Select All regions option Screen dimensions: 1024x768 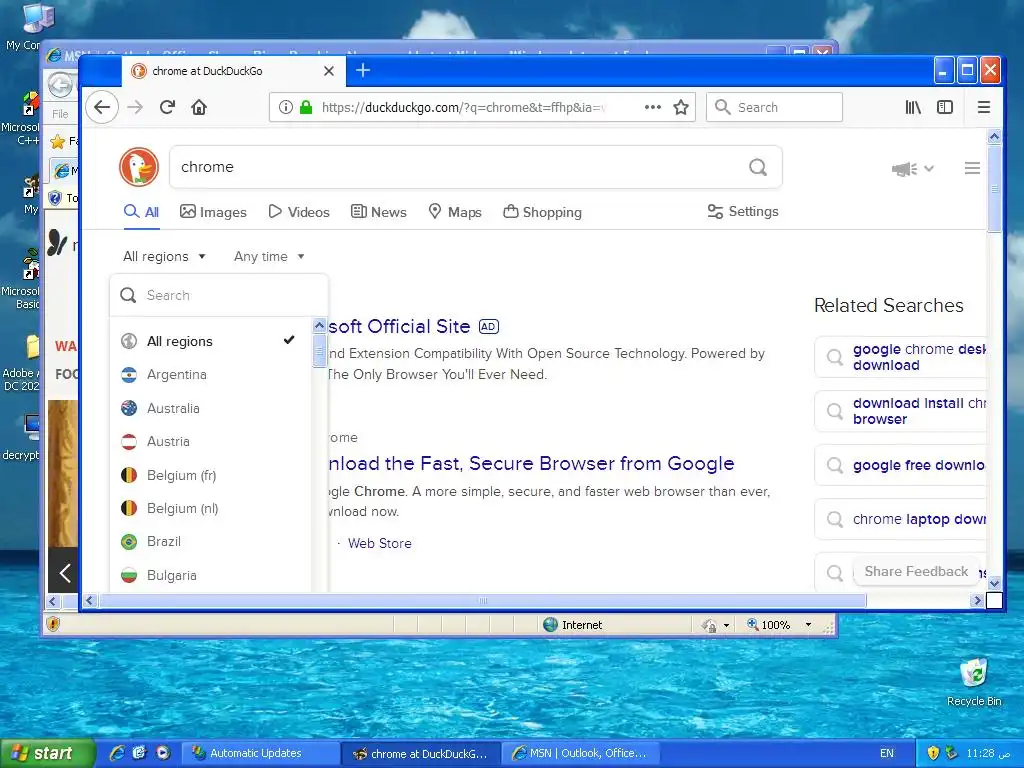click(210, 341)
